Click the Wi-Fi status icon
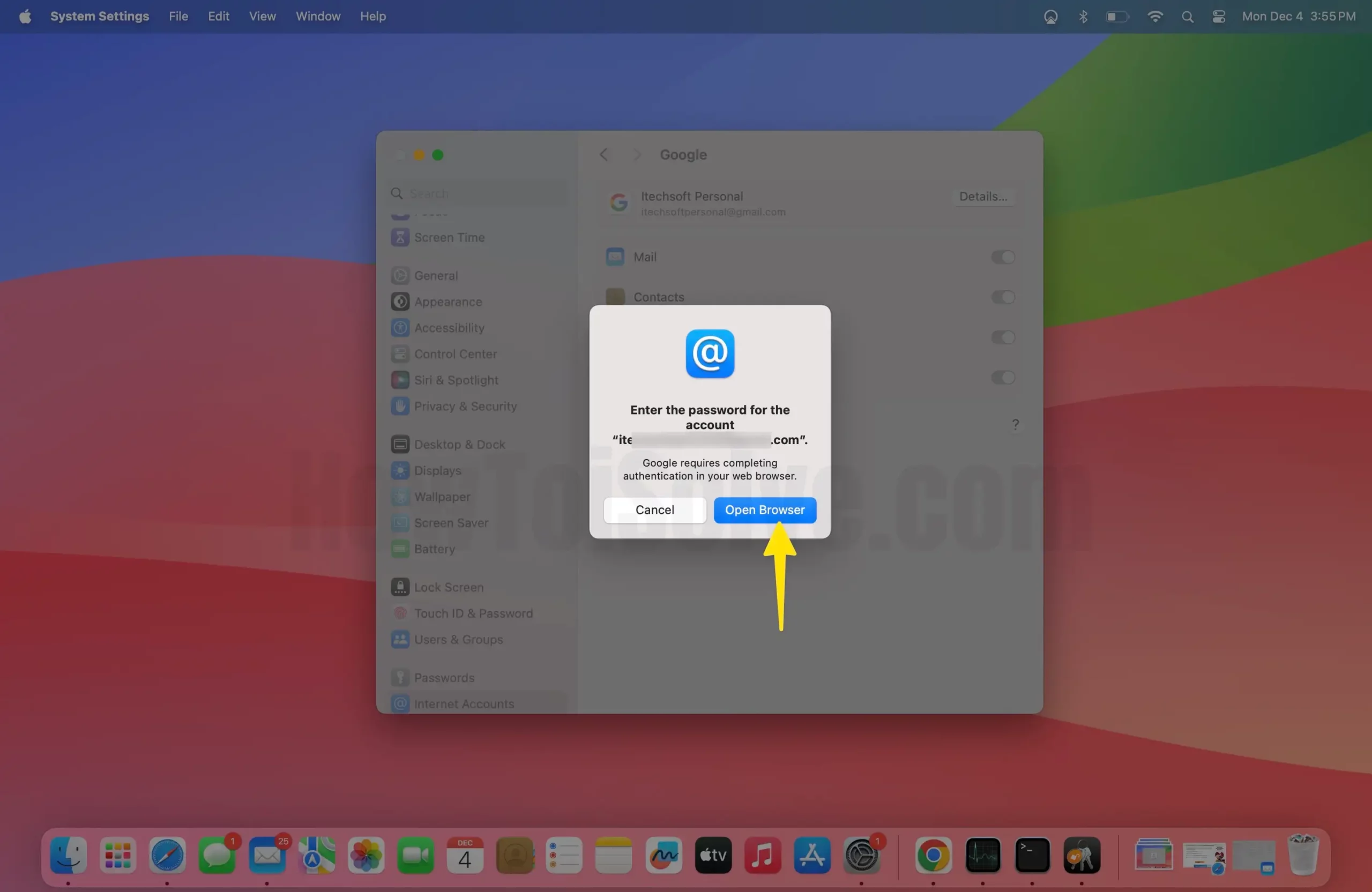 click(1154, 16)
